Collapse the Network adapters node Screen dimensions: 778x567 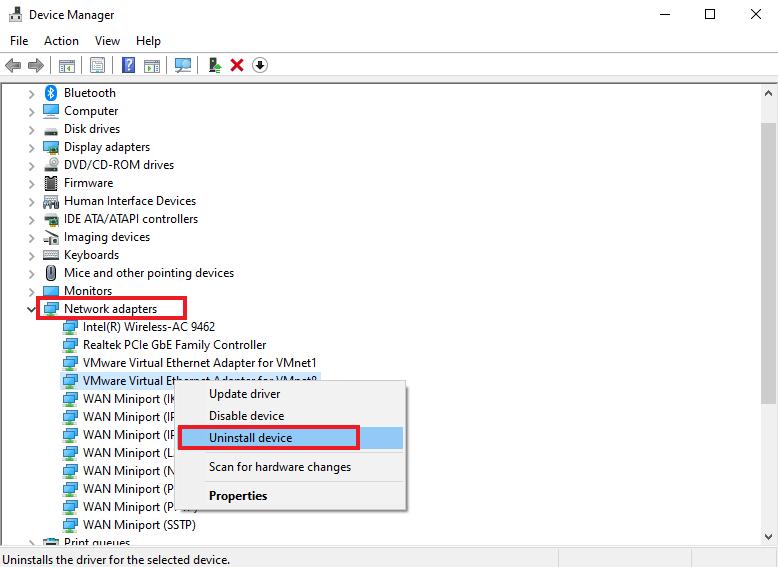[31, 310]
